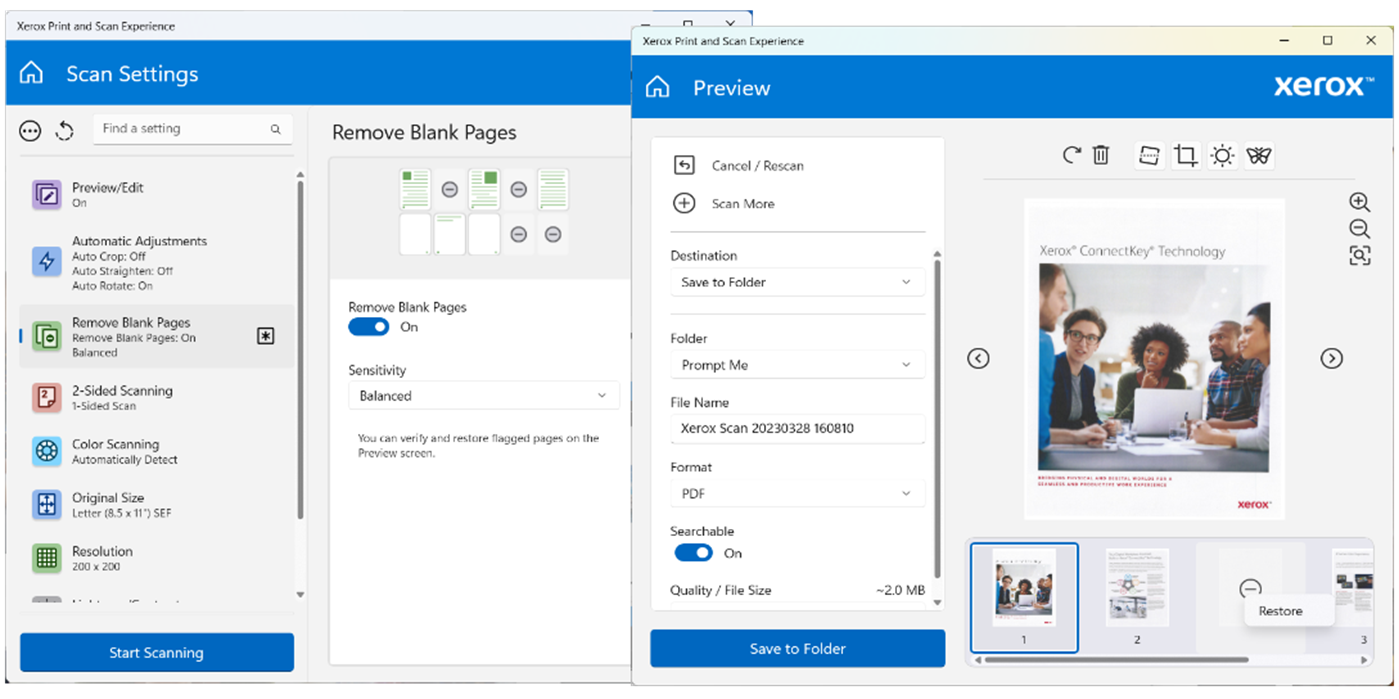1399x699 pixels.
Task: Open the more options ellipsis menu
Action: coord(31,131)
